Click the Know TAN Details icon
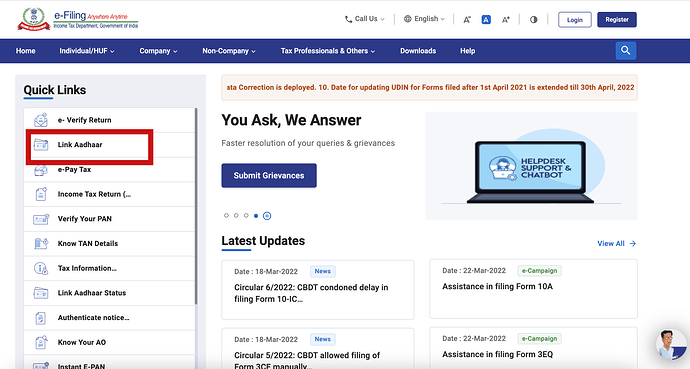This screenshot has width=690, height=369. 41,243
